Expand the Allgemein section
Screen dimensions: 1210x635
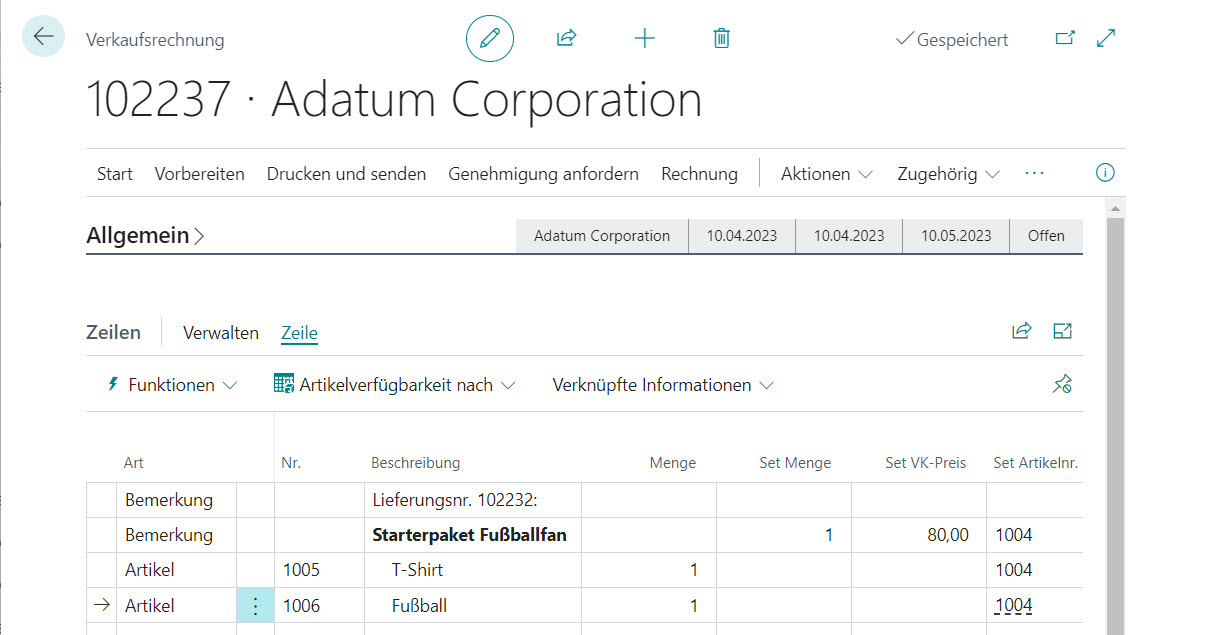146,236
